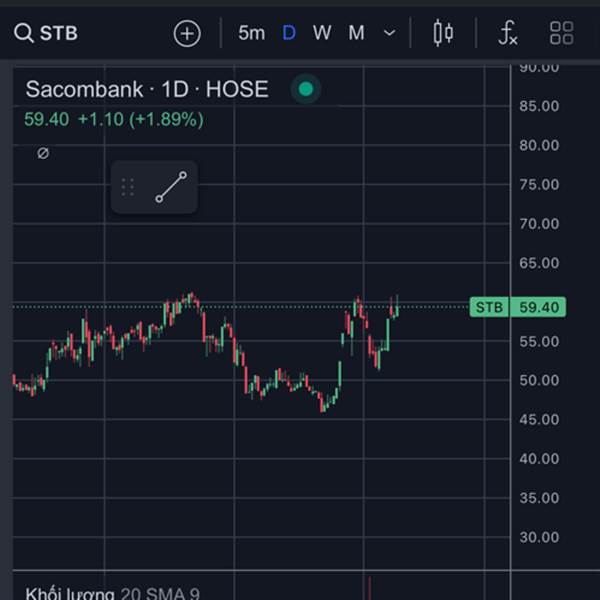
Task: Select the D daily timeframe
Action: pyautogui.click(x=289, y=33)
